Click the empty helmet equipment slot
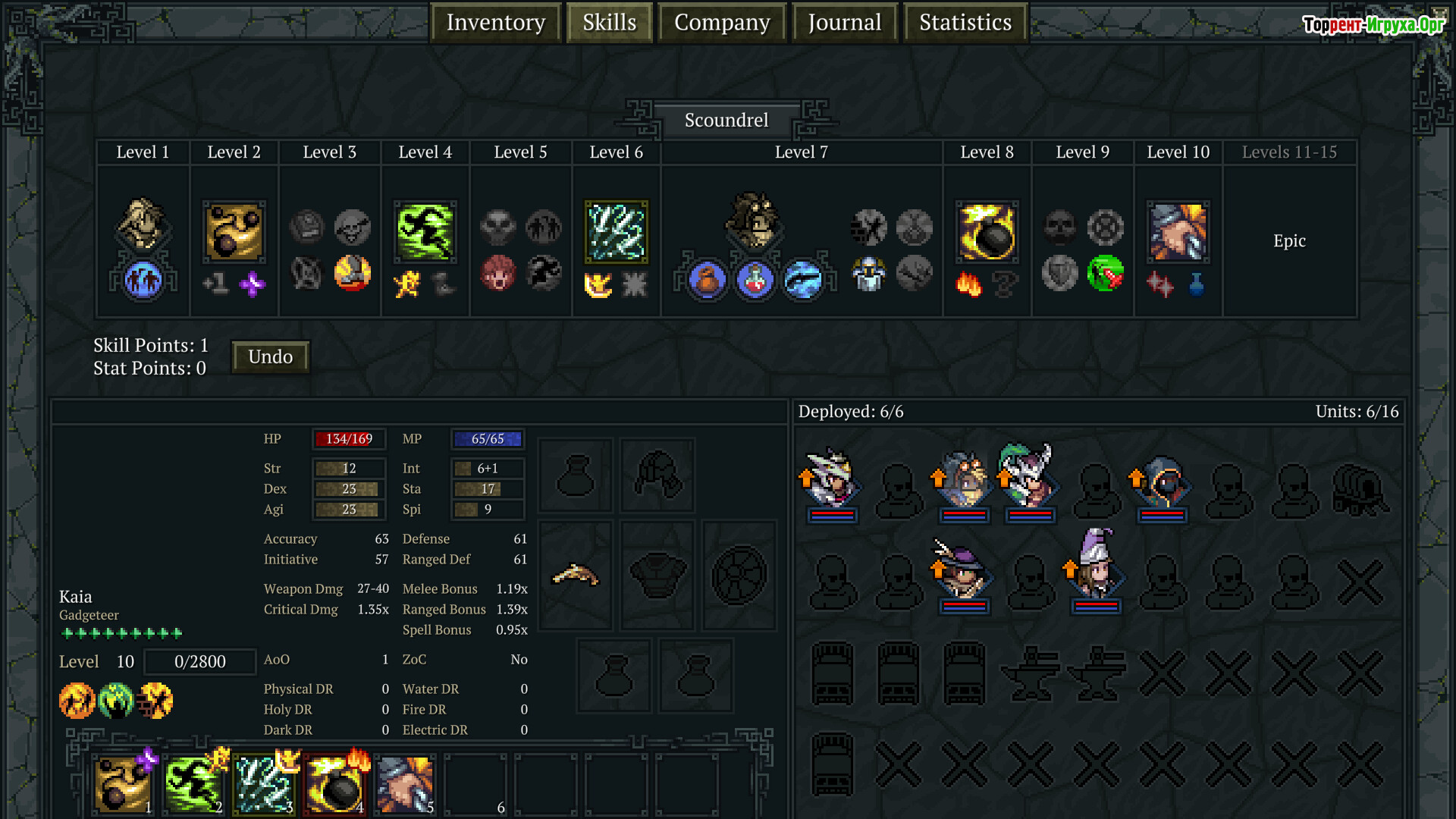 click(657, 475)
